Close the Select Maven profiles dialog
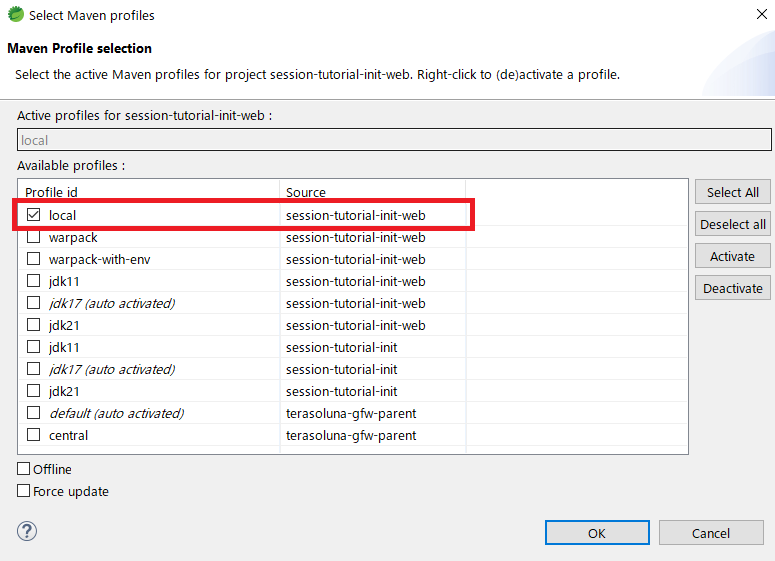 762,14
